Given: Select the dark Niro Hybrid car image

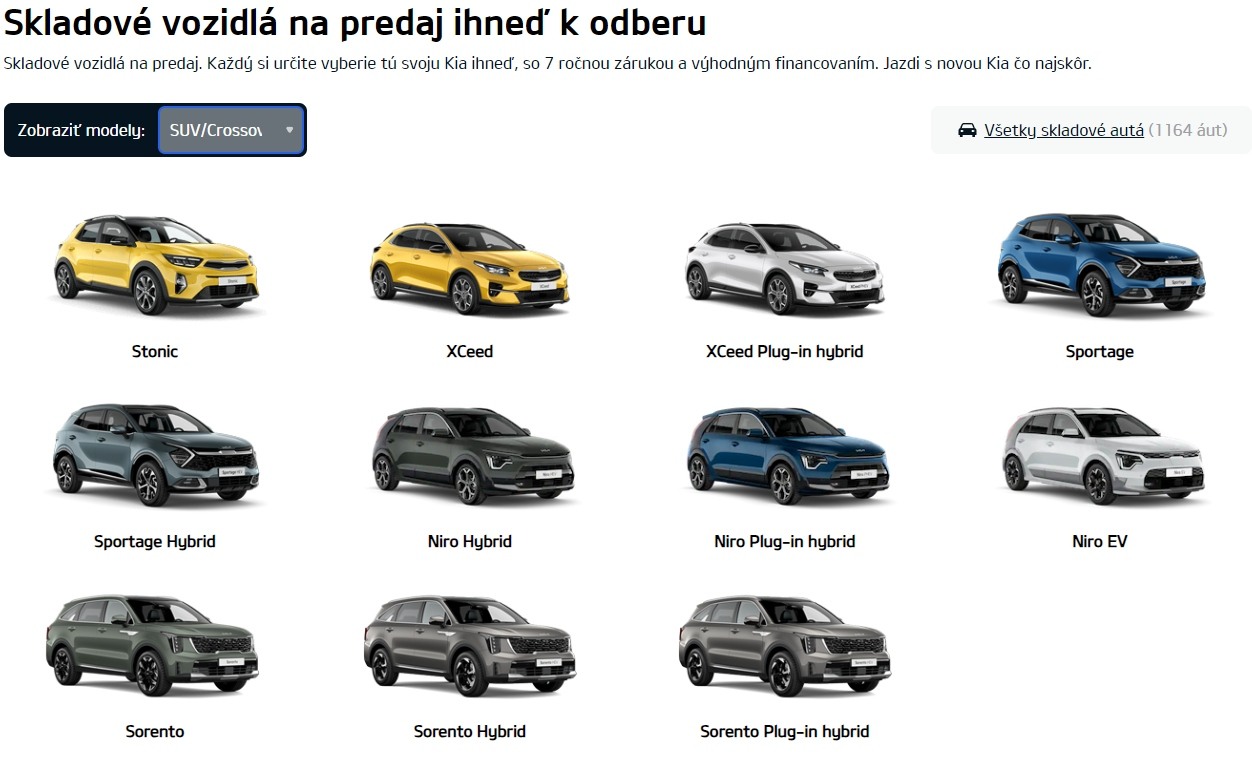Looking at the screenshot, I should (x=470, y=455).
